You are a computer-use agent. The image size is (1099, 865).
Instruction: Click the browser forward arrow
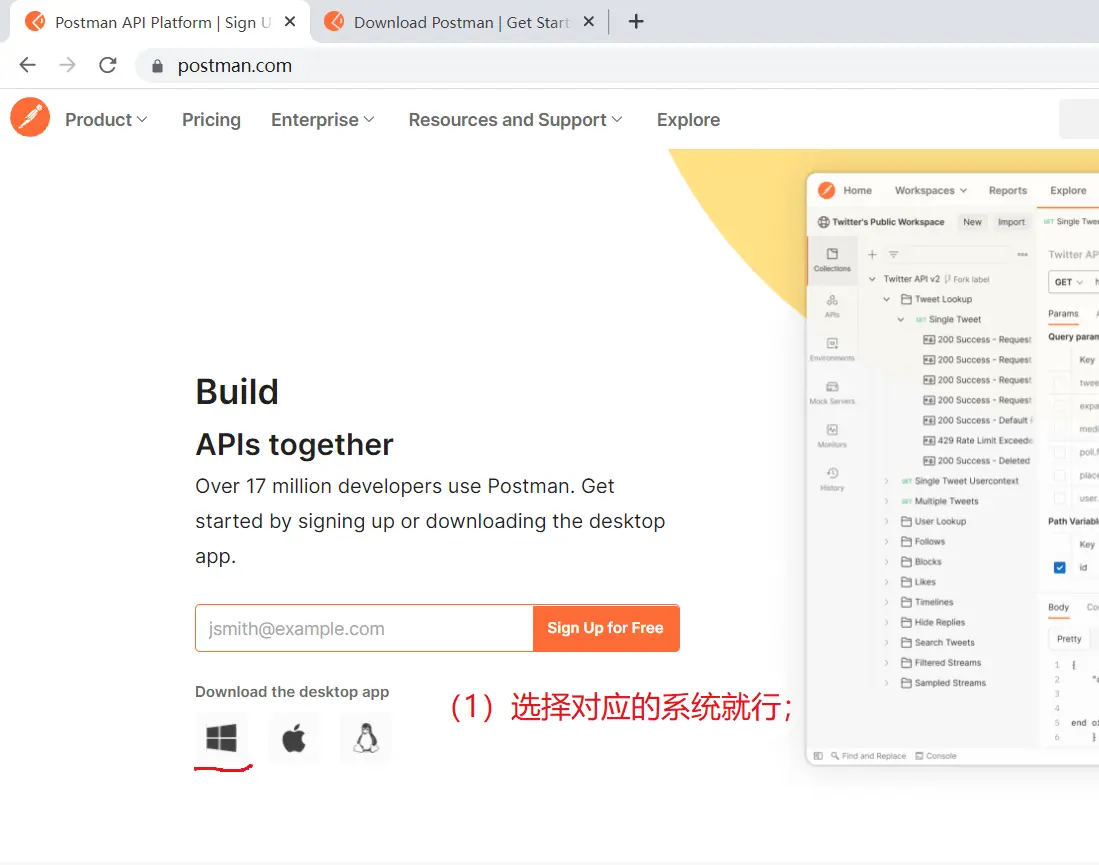click(67, 65)
